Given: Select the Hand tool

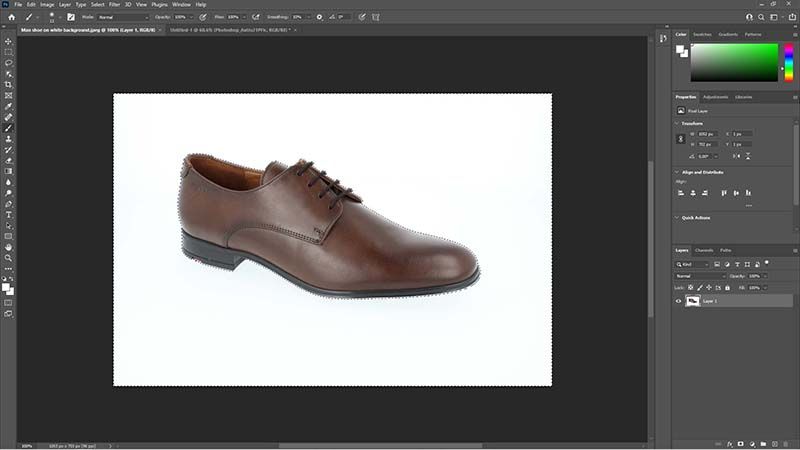Looking at the screenshot, I should pos(8,246).
